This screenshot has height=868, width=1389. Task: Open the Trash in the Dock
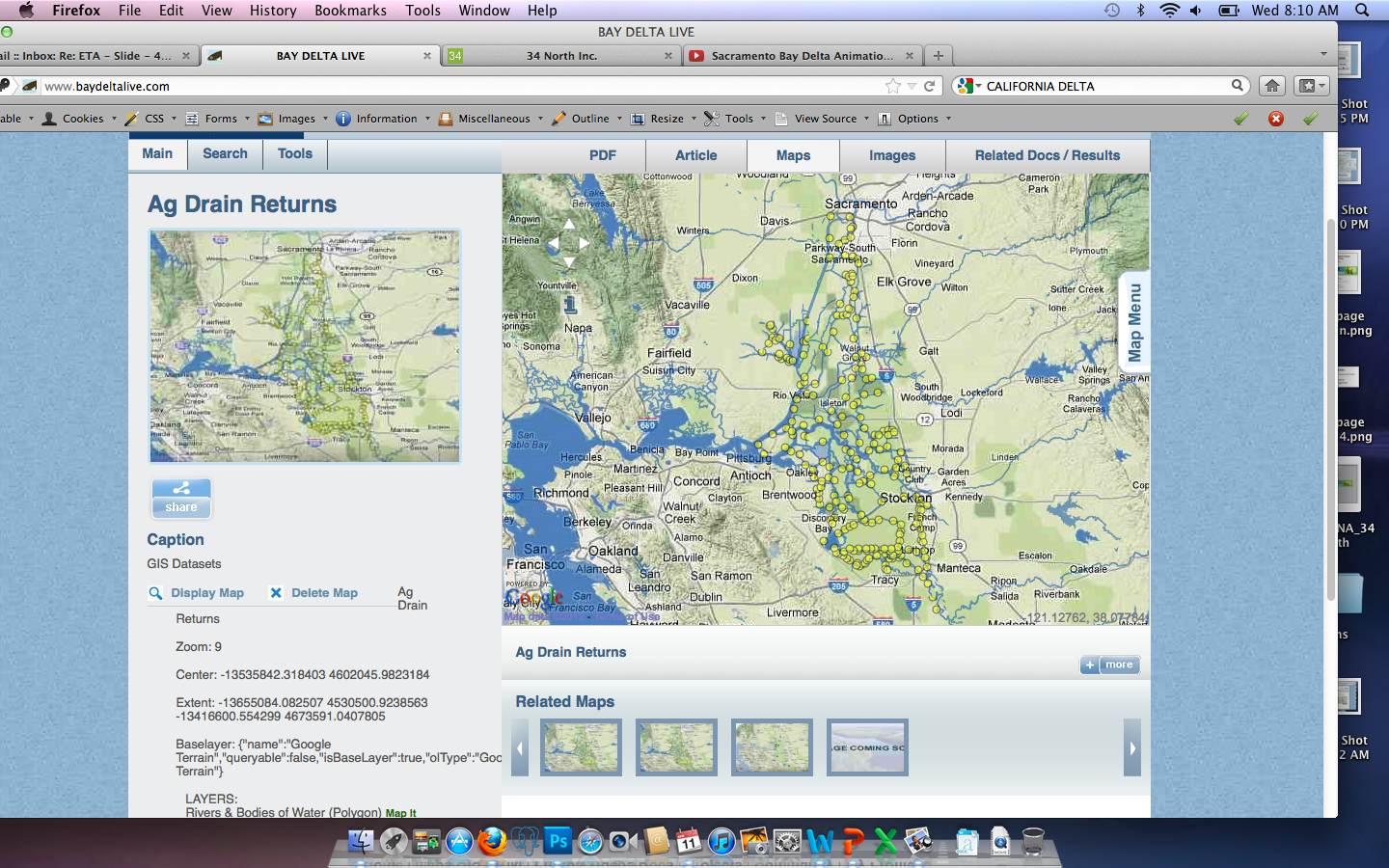click(1033, 841)
